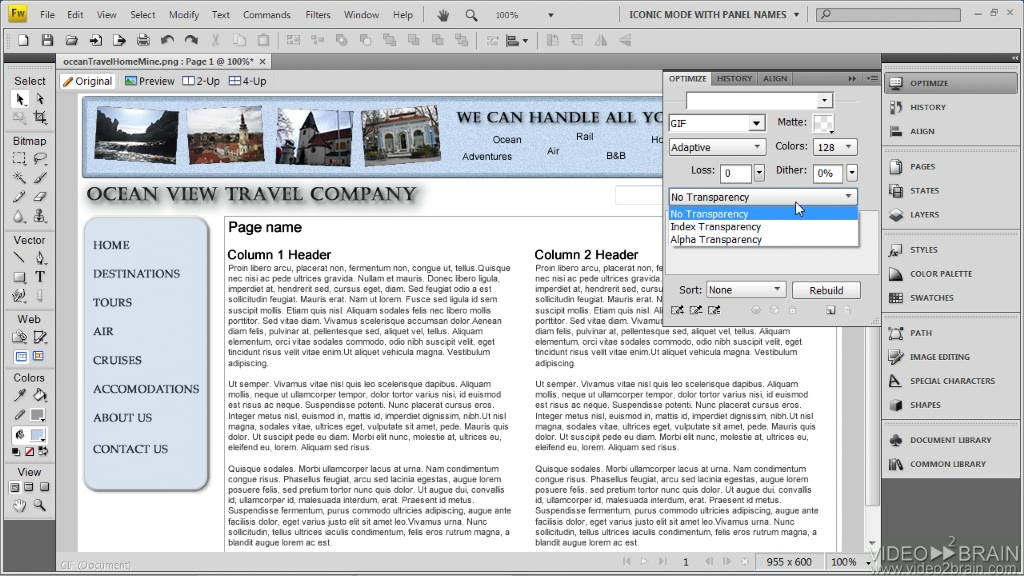Viewport: 1024px width, 576px height.
Task: Click the Print icon in toolbar
Action: (143, 41)
